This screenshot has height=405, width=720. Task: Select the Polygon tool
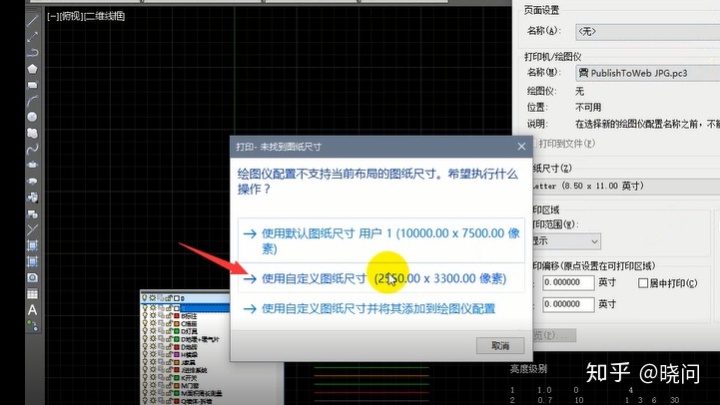pyautogui.click(x=32, y=69)
